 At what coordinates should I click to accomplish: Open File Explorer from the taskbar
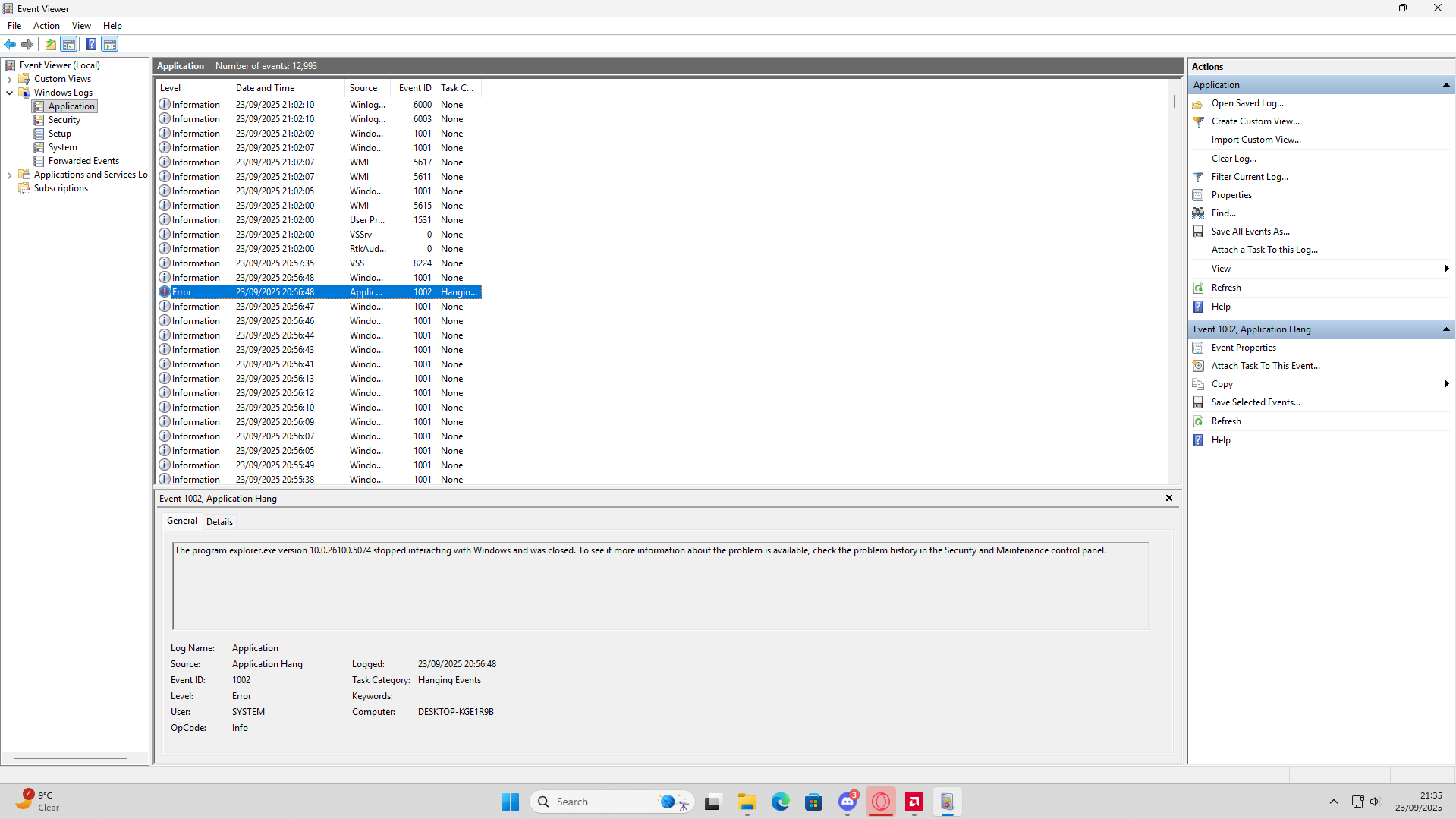pyautogui.click(x=747, y=802)
